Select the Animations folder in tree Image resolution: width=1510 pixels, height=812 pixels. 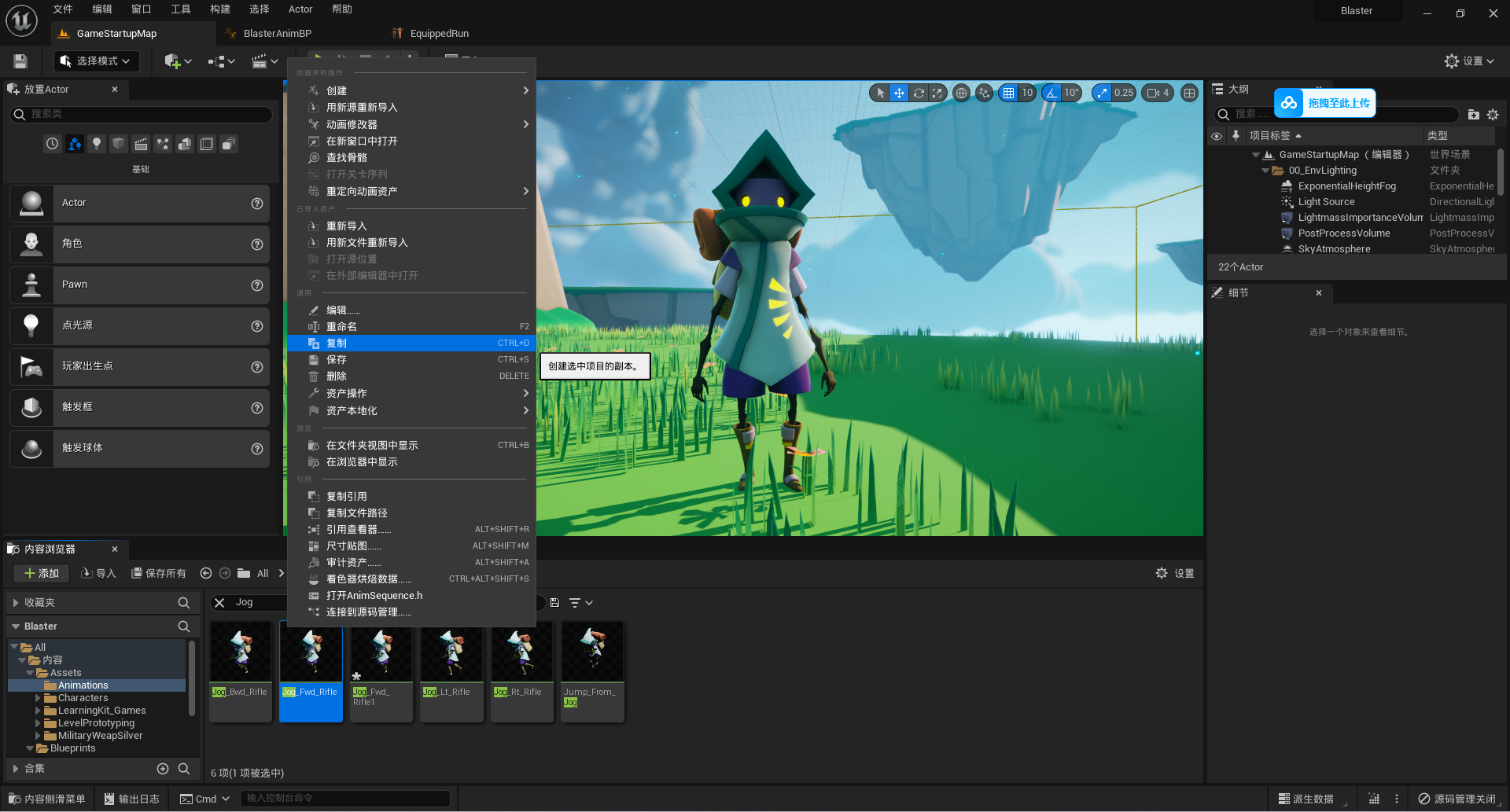[x=83, y=685]
